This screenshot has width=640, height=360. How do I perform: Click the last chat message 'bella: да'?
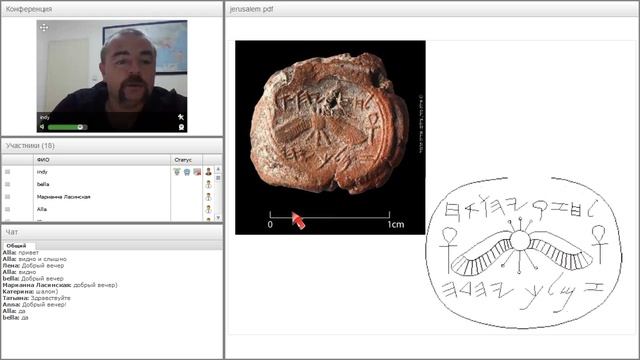click(16, 318)
